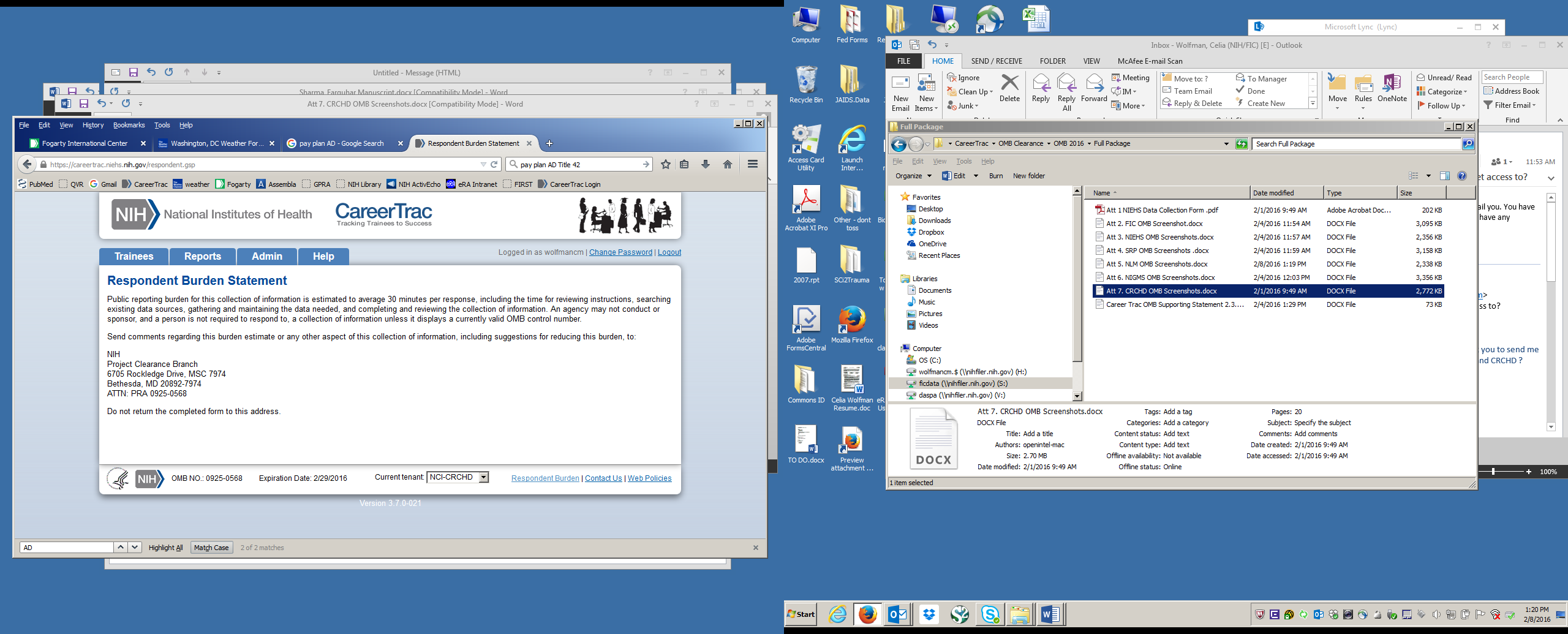Viewport: 1568px width, 634px height.
Task: Open the Reports tab in CareerTrac
Action: [x=203, y=257]
